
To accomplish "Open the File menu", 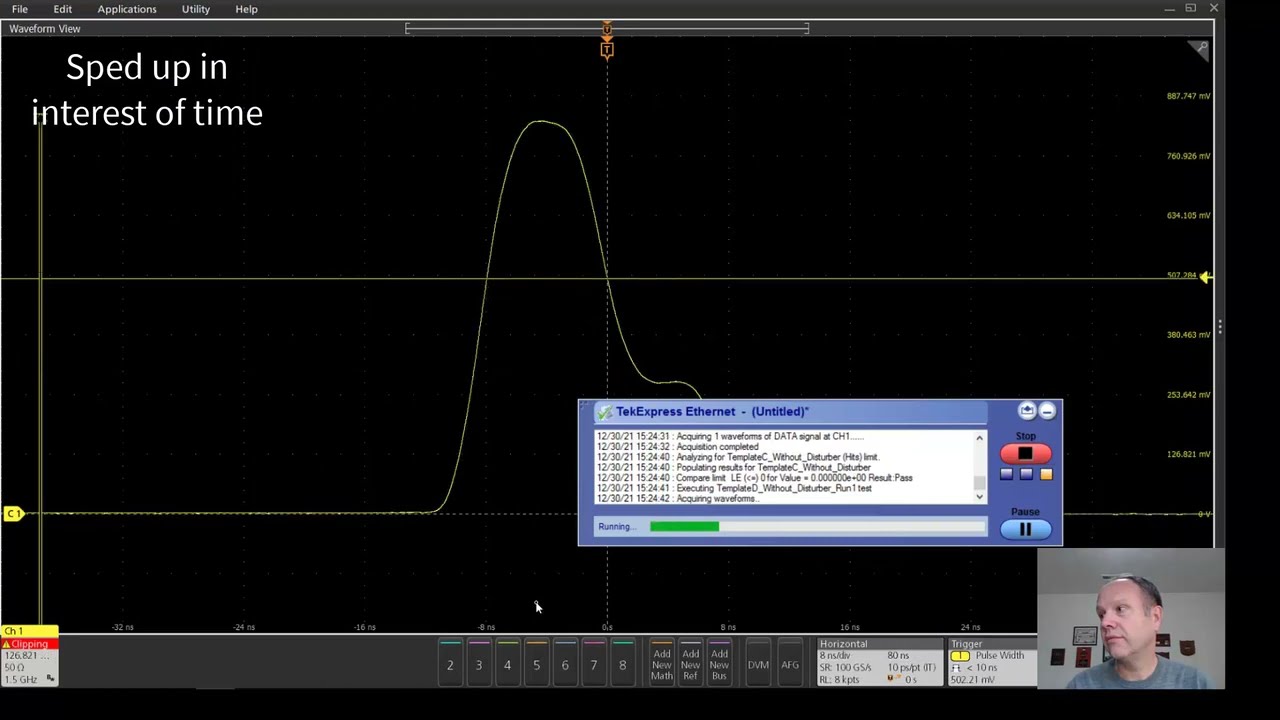I will pyautogui.click(x=19, y=9).
